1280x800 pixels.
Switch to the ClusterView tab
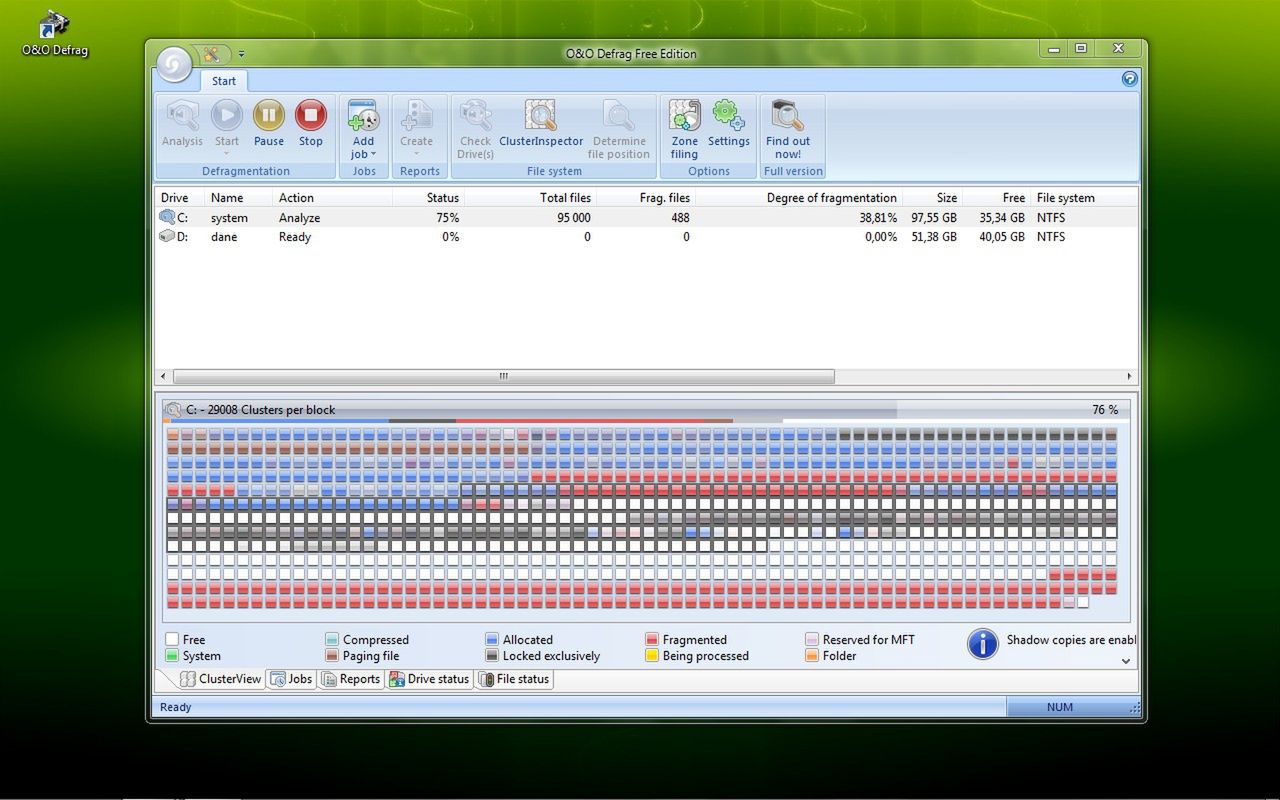pyautogui.click(x=220, y=679)
